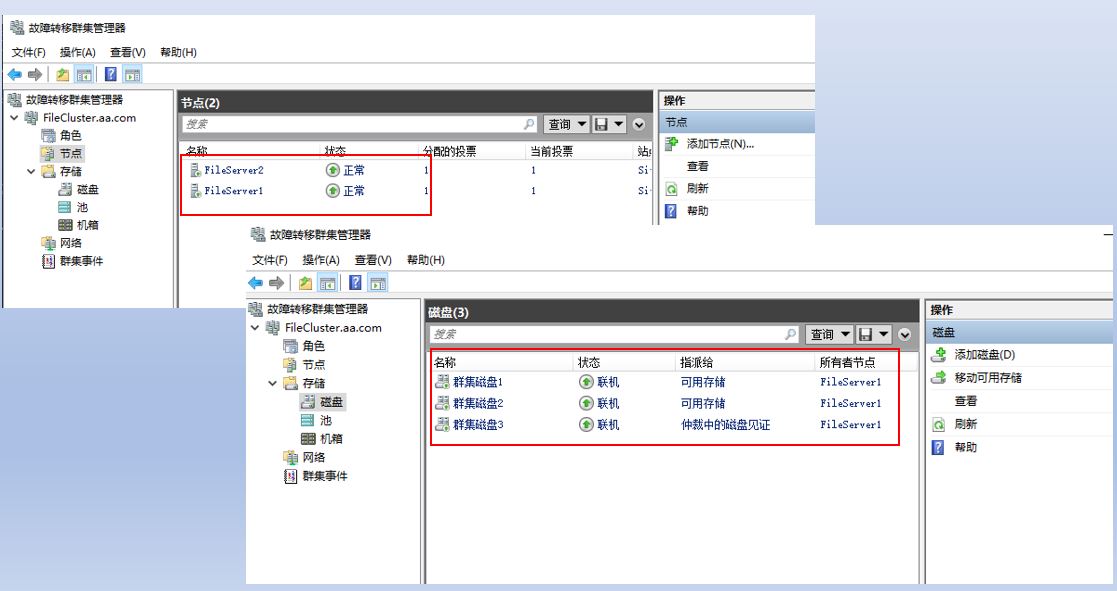The width and height of the screenshot is (1117, 591).
Task: Click the back navigation arrow on the toolbar
Action: (13, 72)
